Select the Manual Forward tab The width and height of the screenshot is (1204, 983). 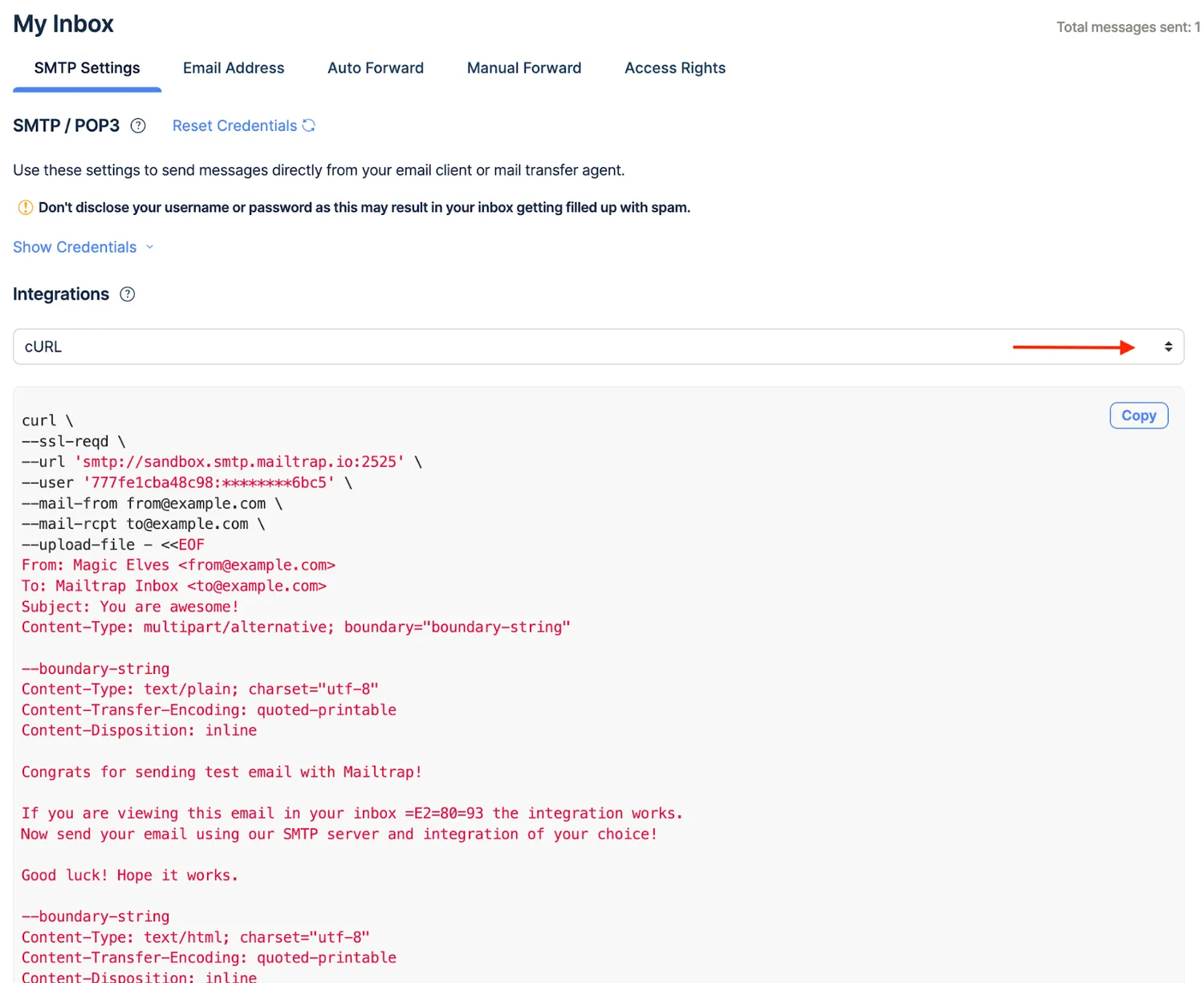tap(524, 68)
